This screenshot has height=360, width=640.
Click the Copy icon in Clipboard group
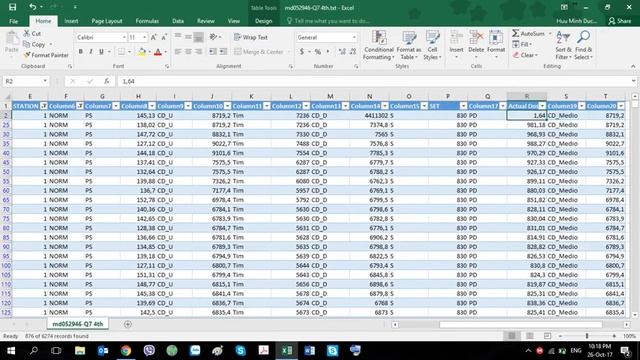coord(27,44)
